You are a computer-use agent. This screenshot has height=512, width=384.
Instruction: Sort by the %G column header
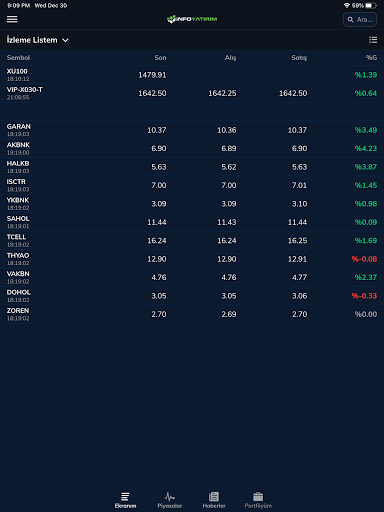[x=371, y=58]
